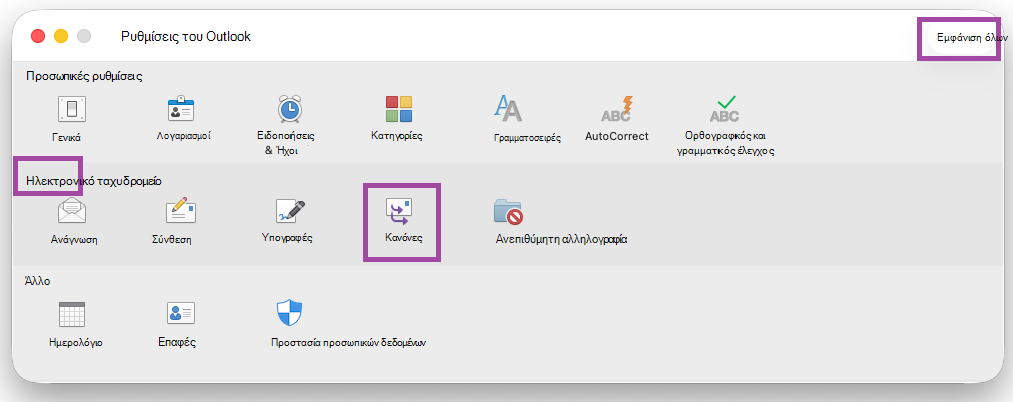Open Κατηγορίες colored squares icon
Screen dimensions: 1013x402
click(x=399, y=109)
